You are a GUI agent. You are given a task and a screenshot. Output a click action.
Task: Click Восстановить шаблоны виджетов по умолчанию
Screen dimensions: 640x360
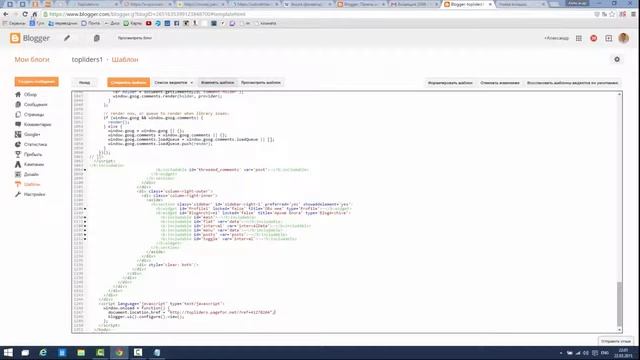(572, 83)
